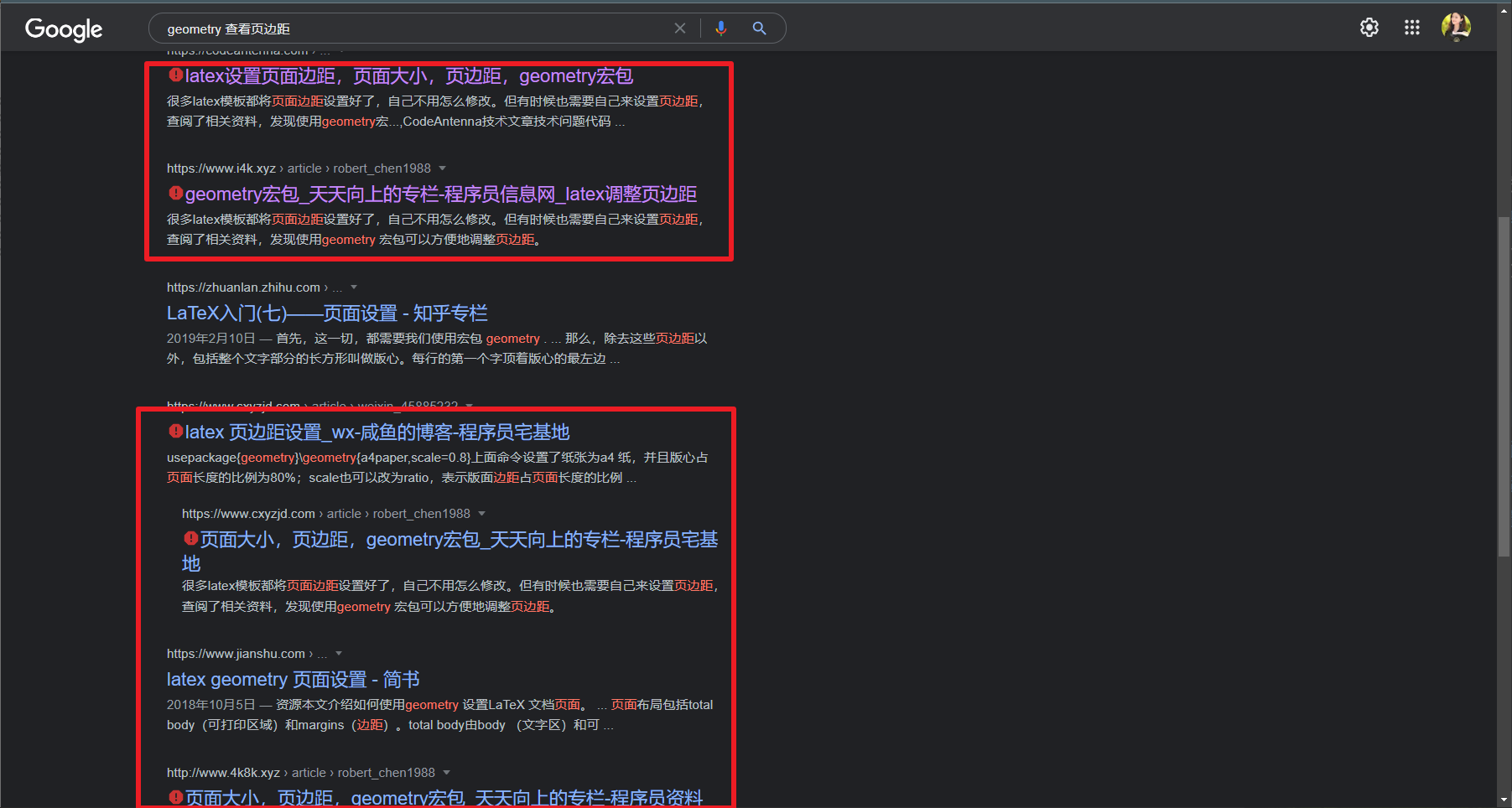Expand dropdown arrow next to jianshu.com URL
Screen dimensions: 1512x808
(x=339, y=654)
